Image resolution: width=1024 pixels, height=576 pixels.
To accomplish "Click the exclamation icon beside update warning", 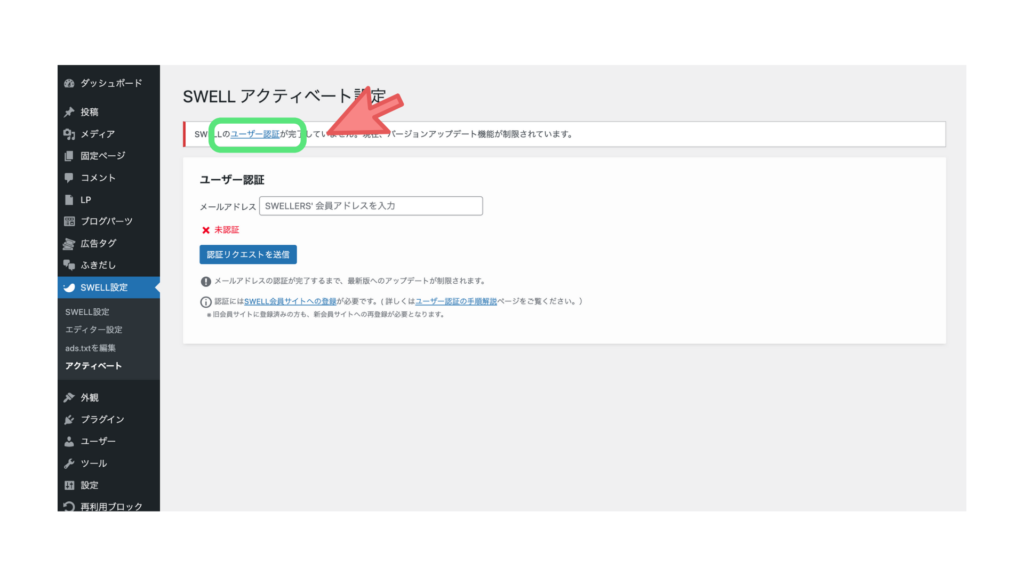I will point(206,281).
